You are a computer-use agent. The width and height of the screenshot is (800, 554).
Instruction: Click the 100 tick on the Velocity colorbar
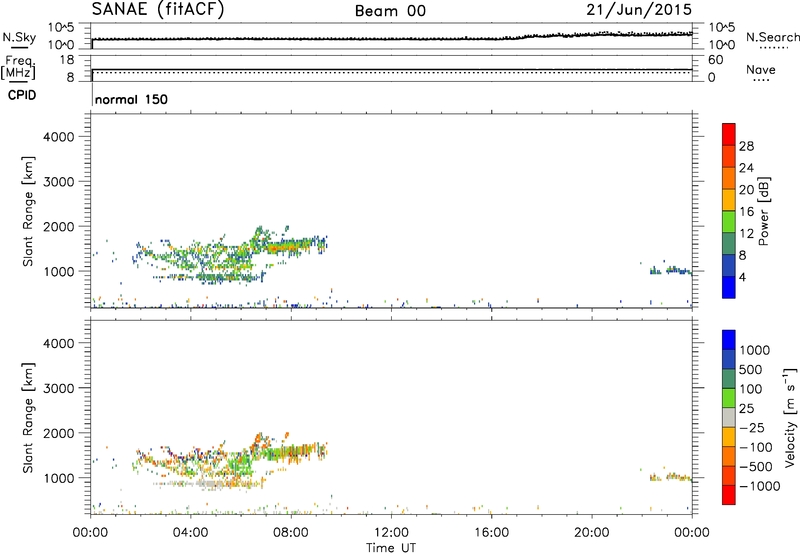pos(751,389)
